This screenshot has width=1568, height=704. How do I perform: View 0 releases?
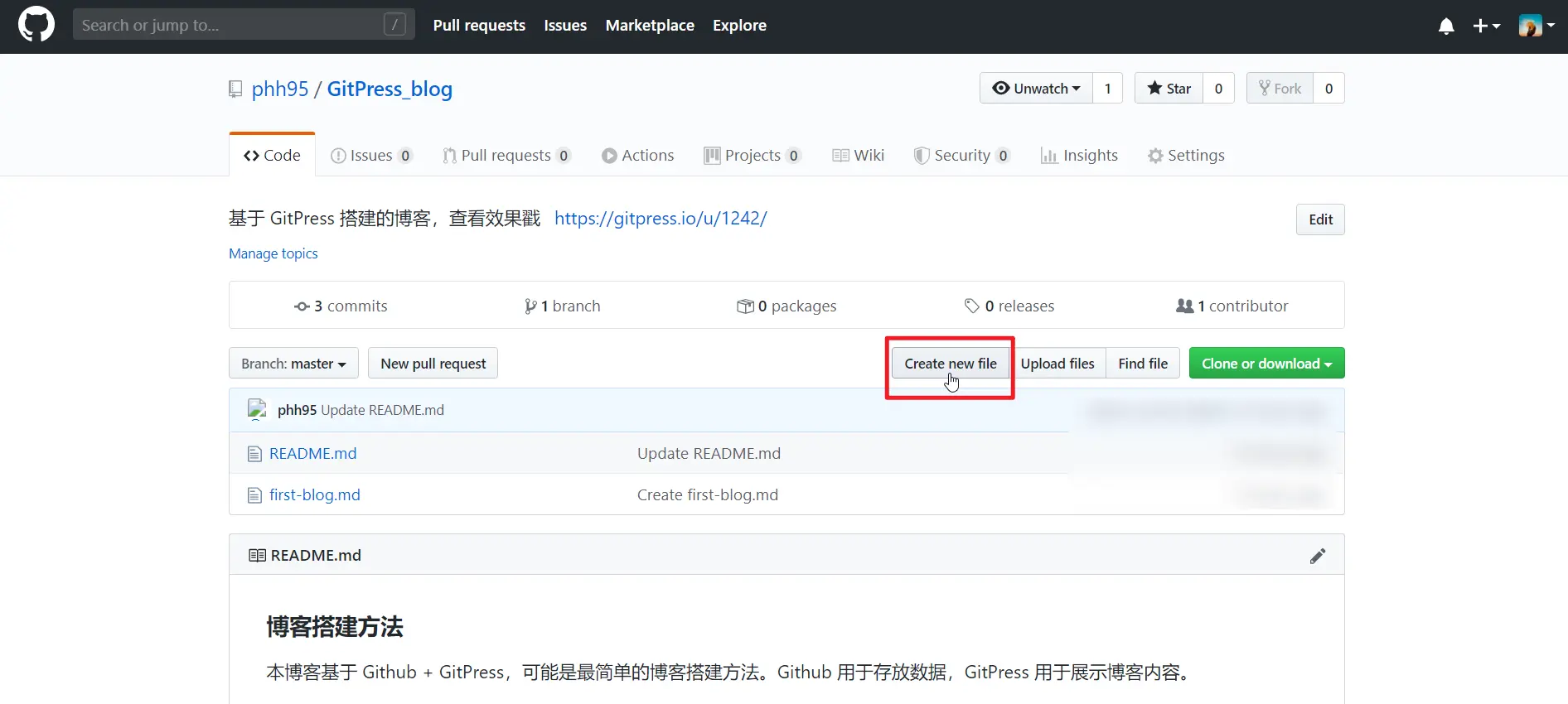[x=1009, y=306]
